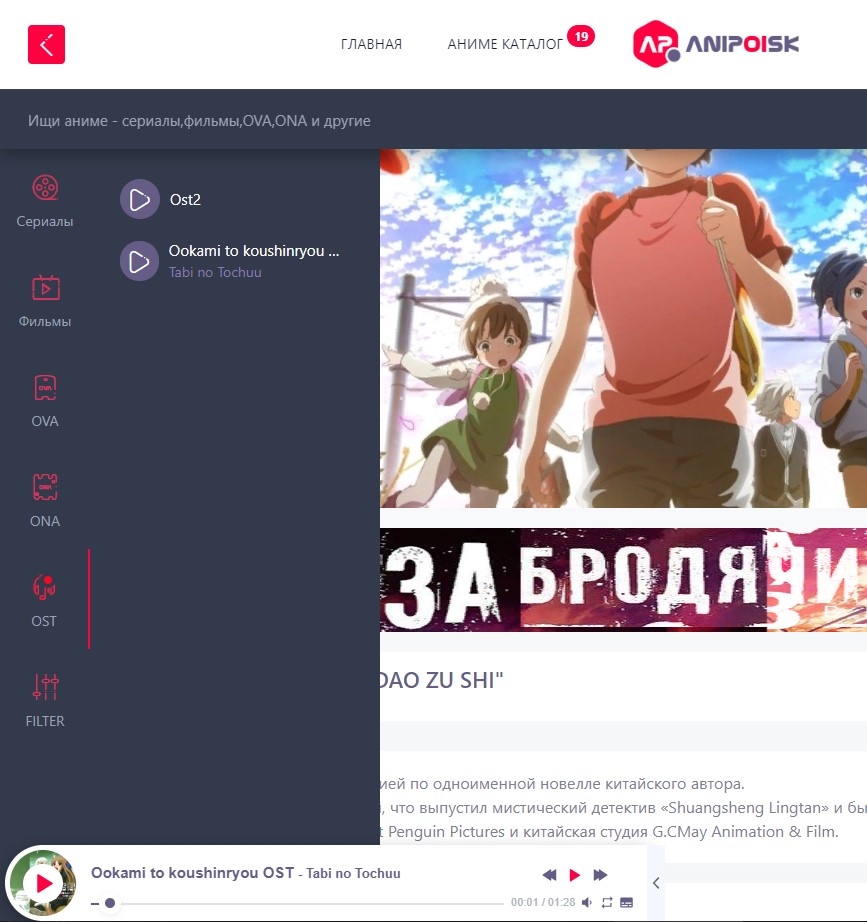
Task: Play the Ookami to koushinryou track in list
Action: [x=139, y=261]
